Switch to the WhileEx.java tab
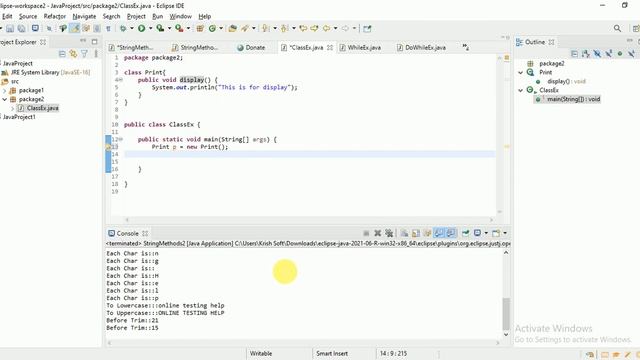Viewport: 640px width, 360px height. coord(360,48)
